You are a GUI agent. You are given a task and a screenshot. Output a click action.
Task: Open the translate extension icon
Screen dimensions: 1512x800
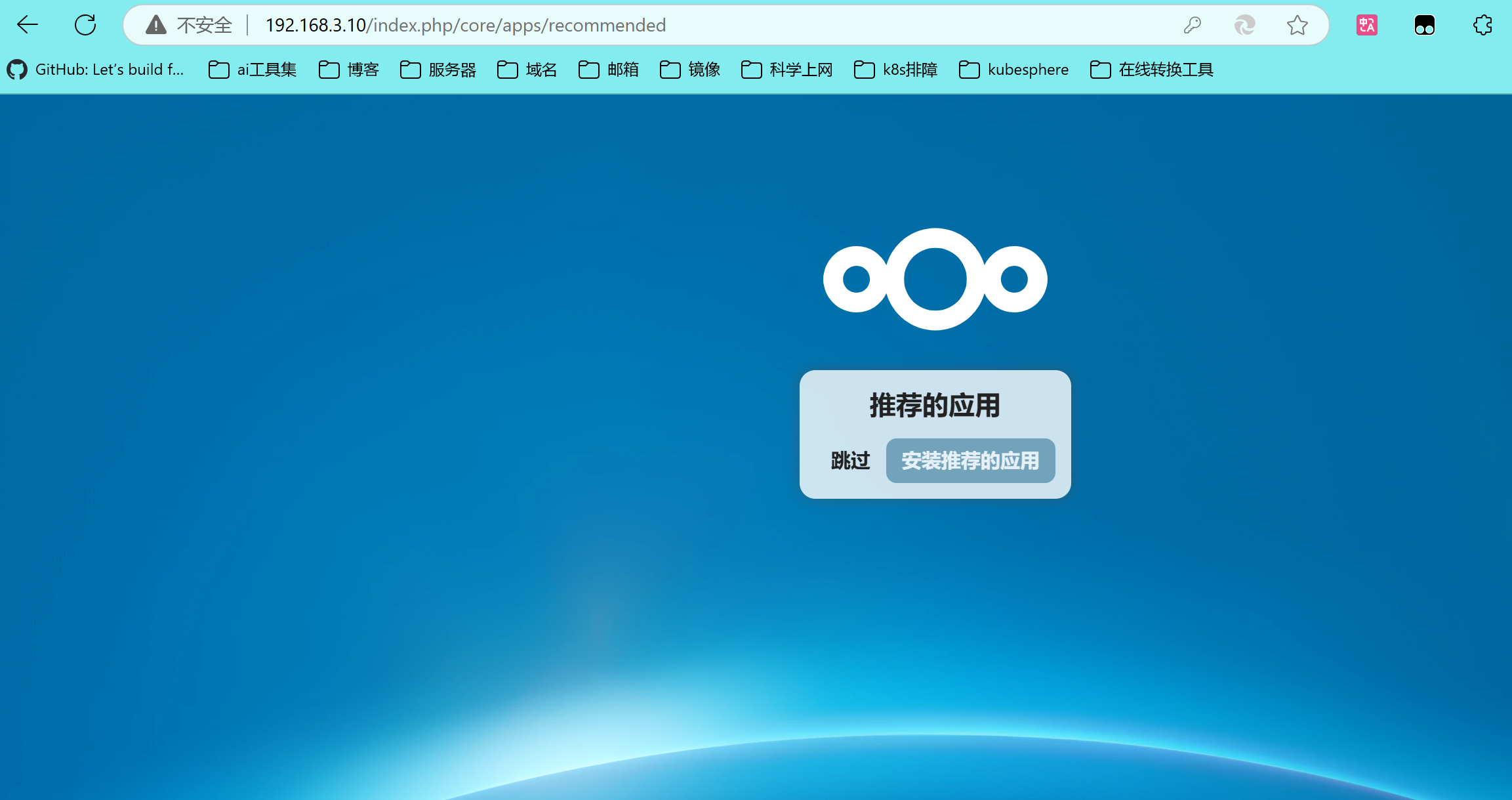[x=1367, y=25]
